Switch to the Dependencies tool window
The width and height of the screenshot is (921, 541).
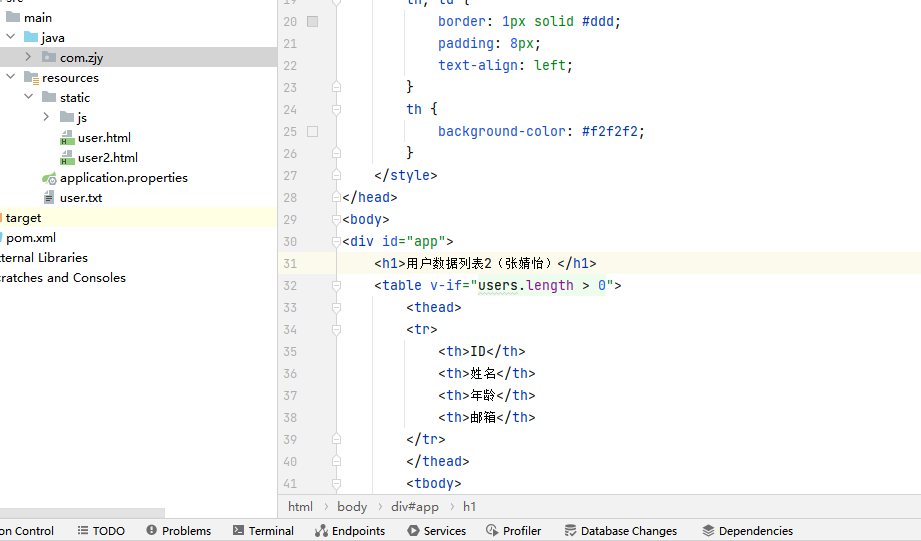(x=747, y=531)
